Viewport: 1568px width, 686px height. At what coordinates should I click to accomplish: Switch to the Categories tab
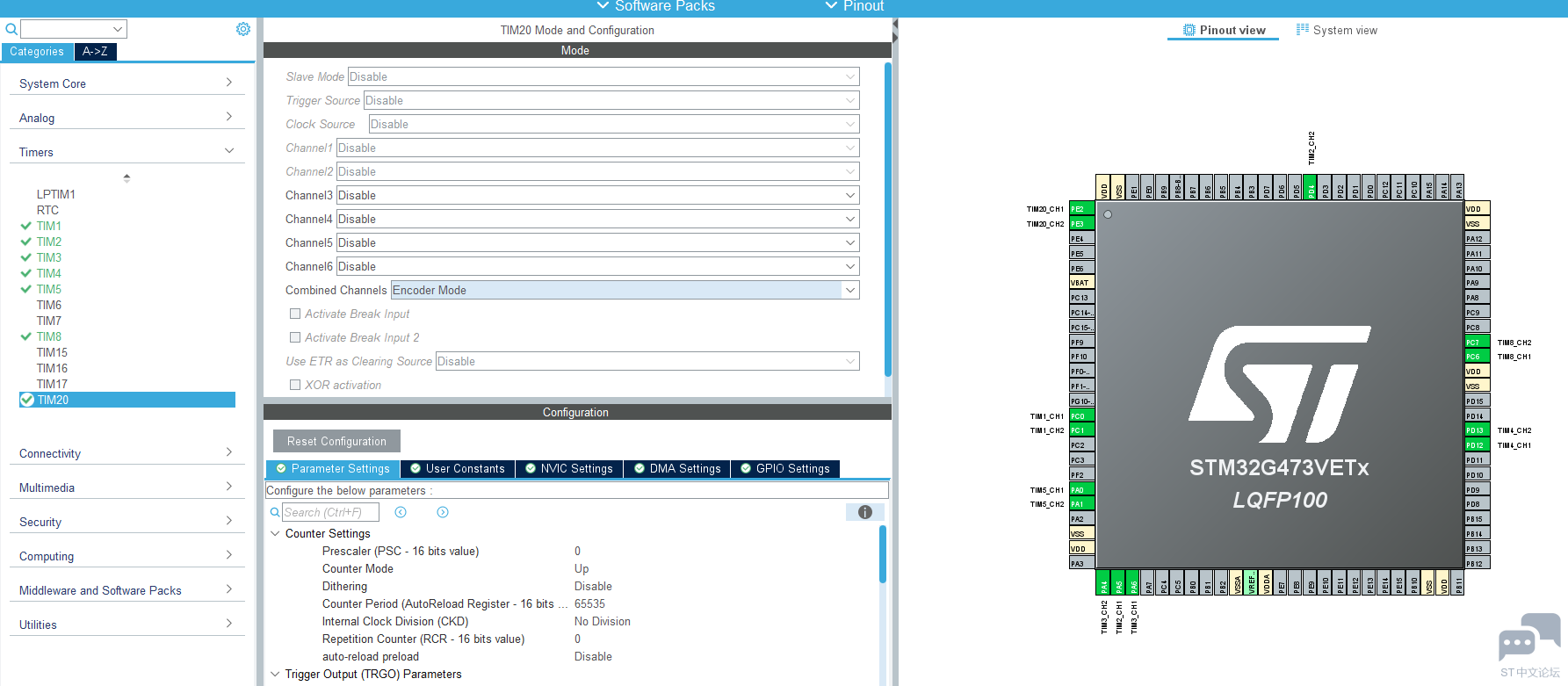pos(37,52)
